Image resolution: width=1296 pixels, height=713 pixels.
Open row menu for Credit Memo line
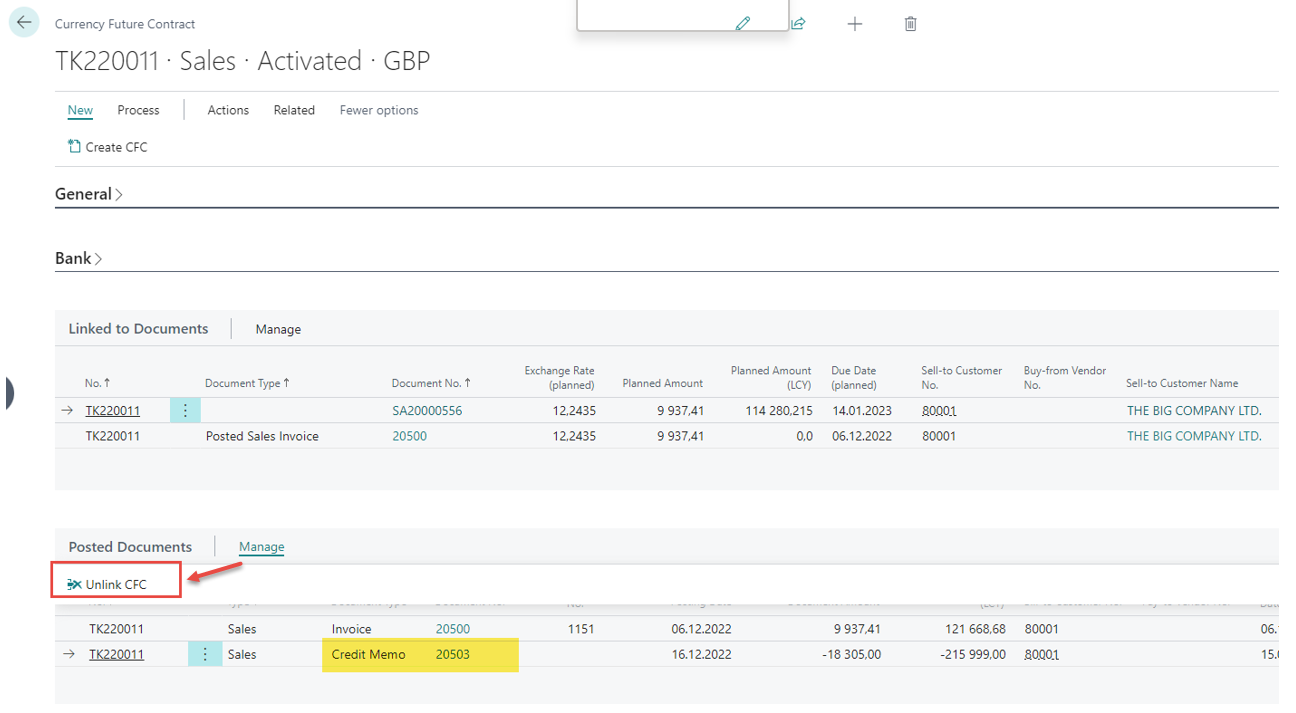(x=204, y=654)
